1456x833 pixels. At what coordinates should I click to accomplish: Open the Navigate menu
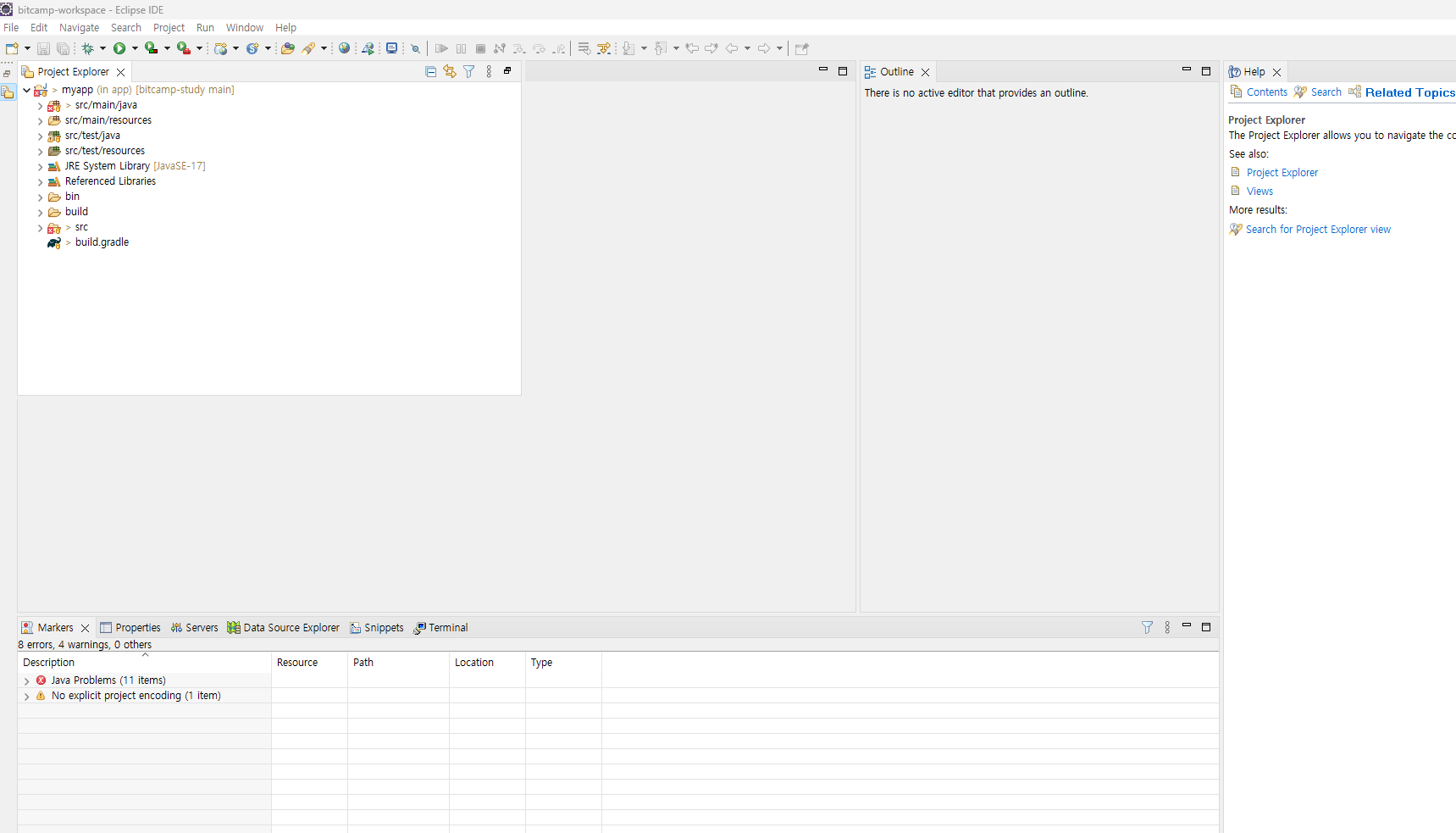79,28
